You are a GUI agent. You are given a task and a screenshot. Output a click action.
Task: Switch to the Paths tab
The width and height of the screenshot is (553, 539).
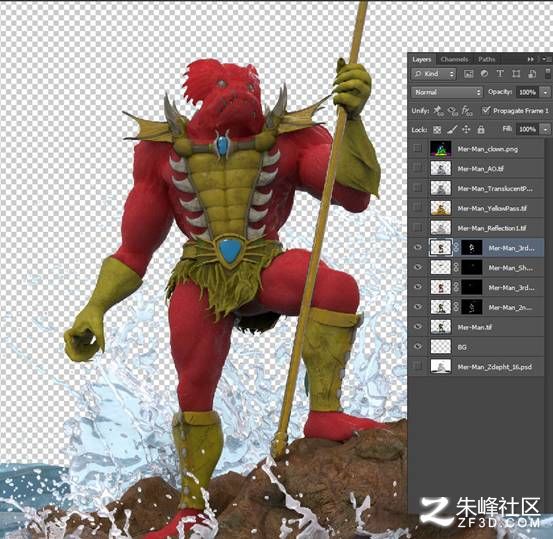tap(486, 59)
